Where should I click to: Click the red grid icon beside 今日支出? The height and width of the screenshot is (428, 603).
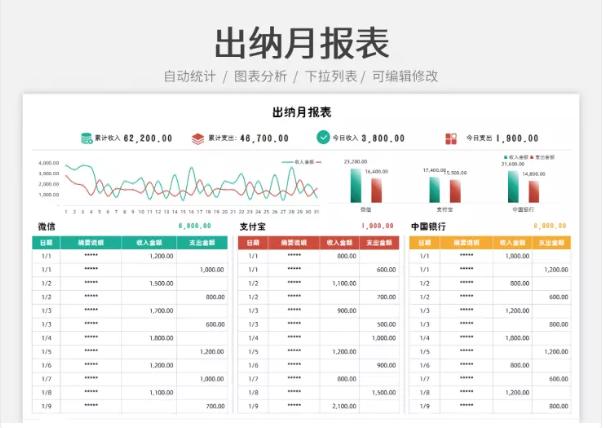pos(451,138)
